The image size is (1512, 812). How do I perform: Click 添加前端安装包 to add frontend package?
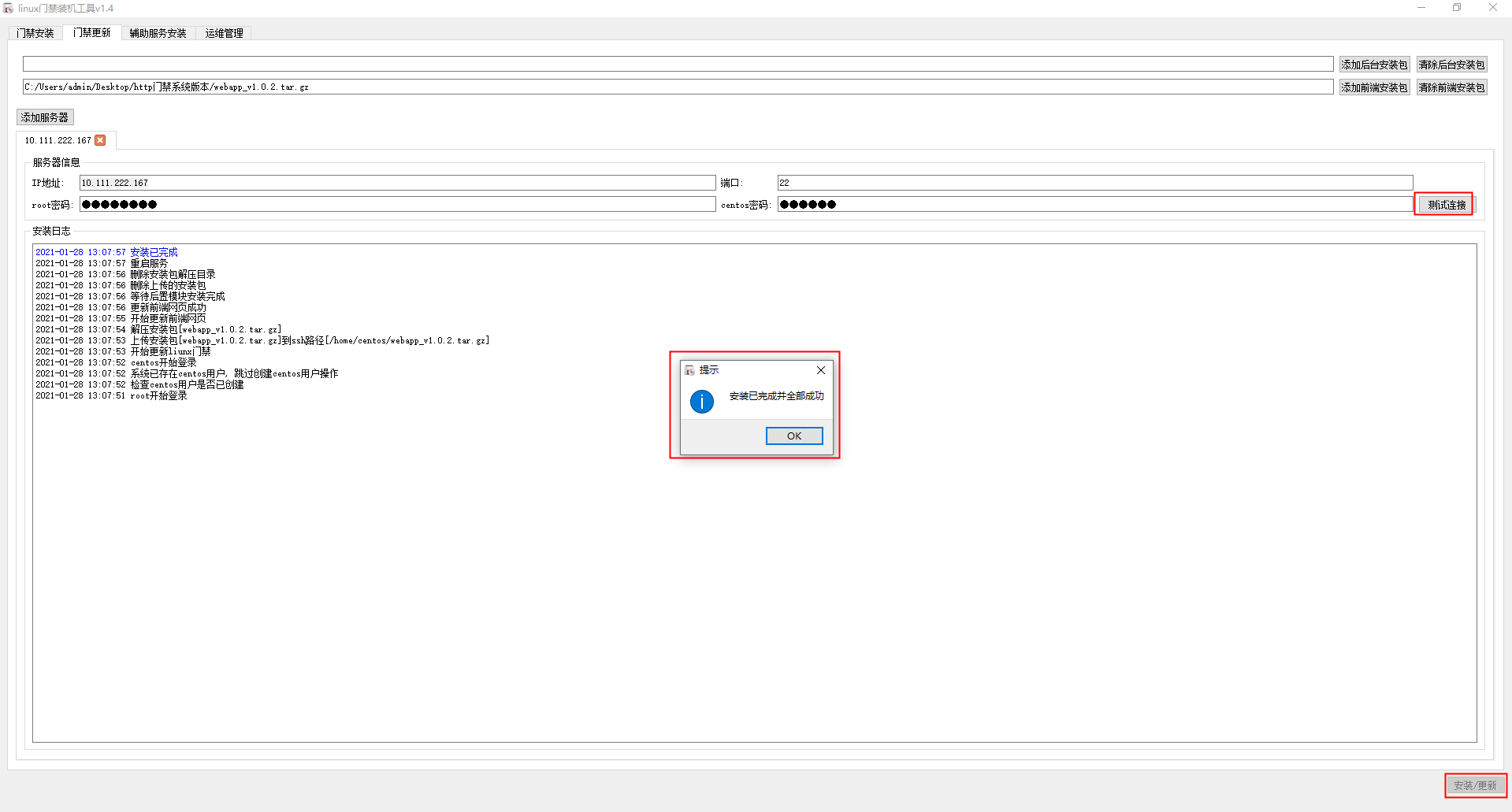[x=1374, y=87]
